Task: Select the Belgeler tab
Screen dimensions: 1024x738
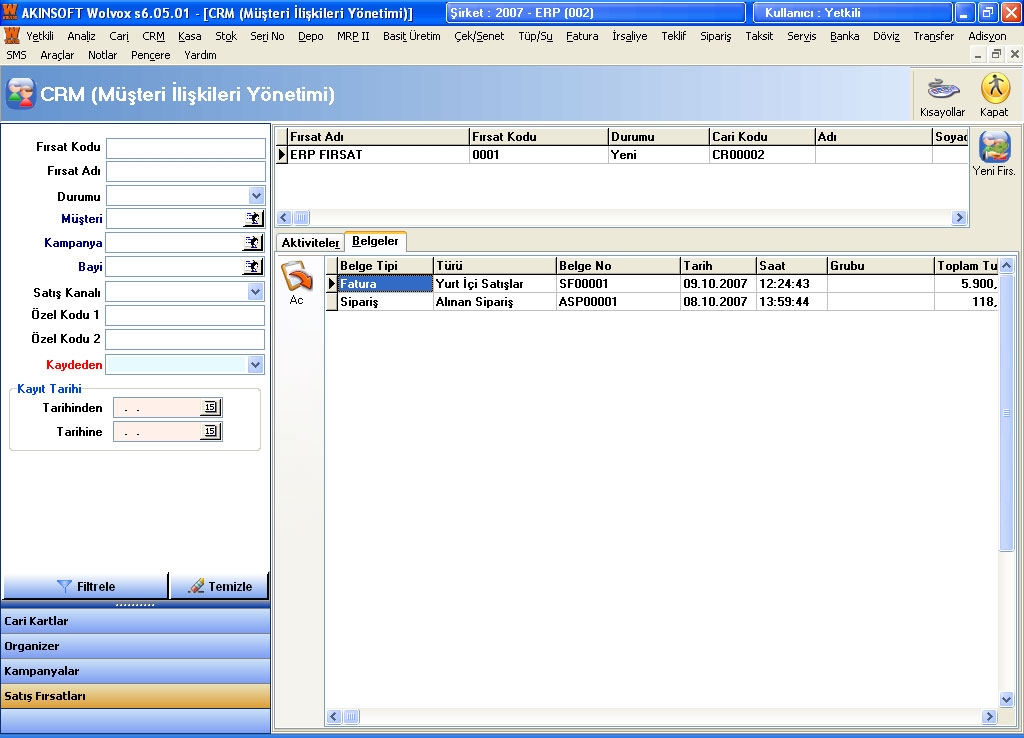Action: click(x=375, y=241)
